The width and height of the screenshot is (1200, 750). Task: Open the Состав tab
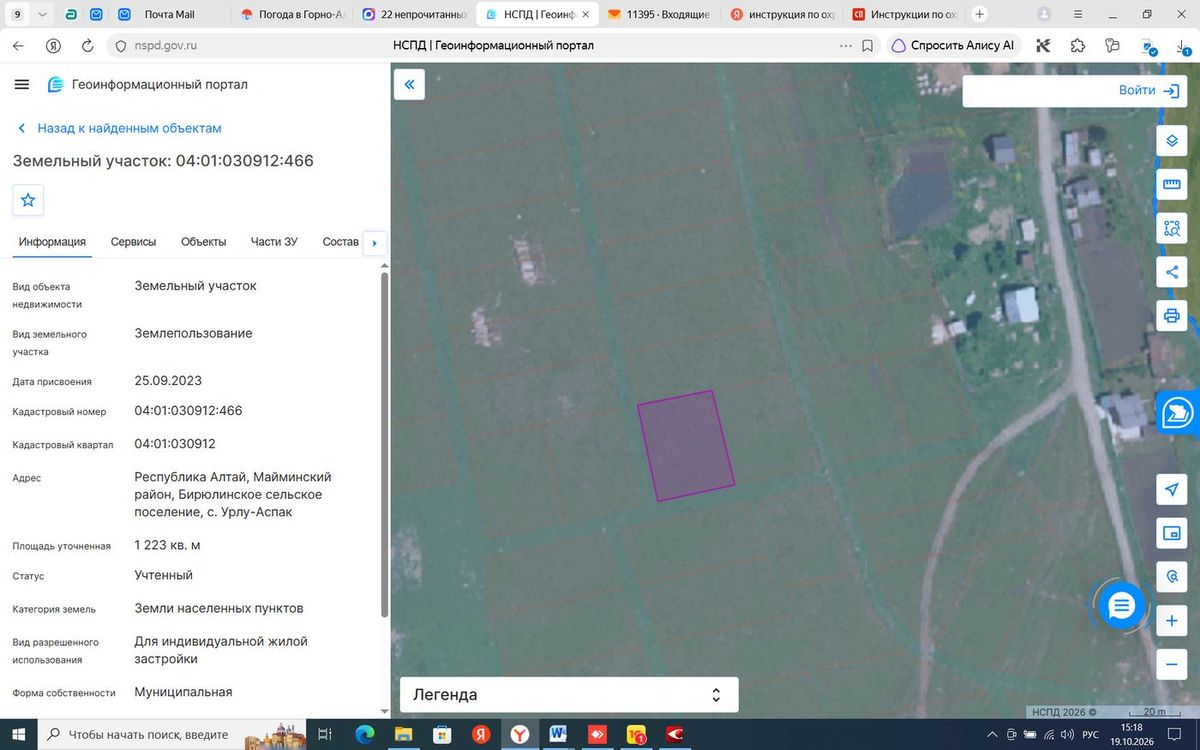click(x=341, y=242)
